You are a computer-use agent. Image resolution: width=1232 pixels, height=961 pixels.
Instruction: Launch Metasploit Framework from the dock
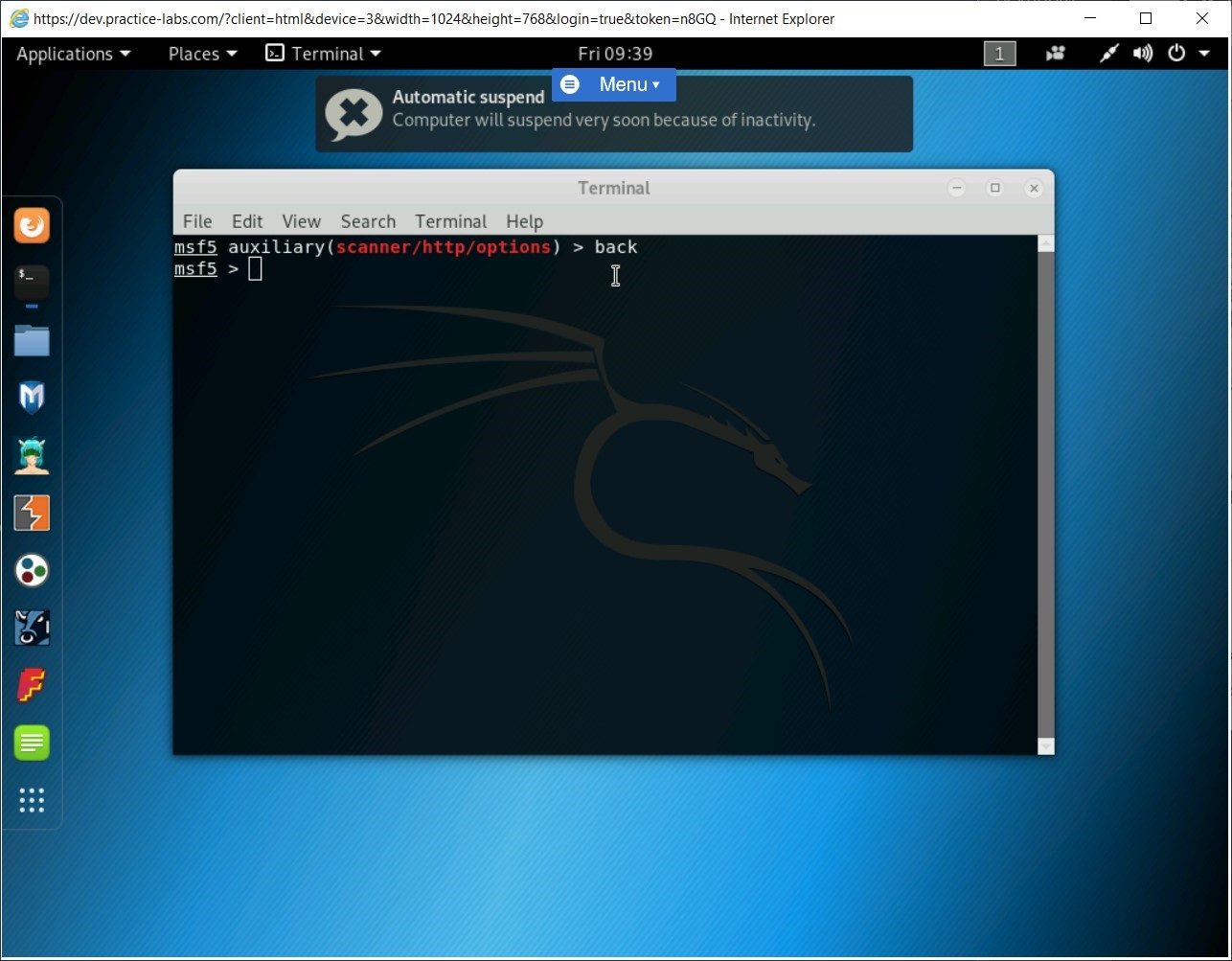coord(32,398)
